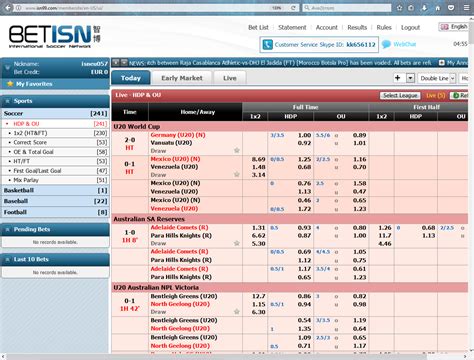Open Results in top menu
The width and height of the screenshot is (474, 360).
pyautogui.click(x=357, y=27)
